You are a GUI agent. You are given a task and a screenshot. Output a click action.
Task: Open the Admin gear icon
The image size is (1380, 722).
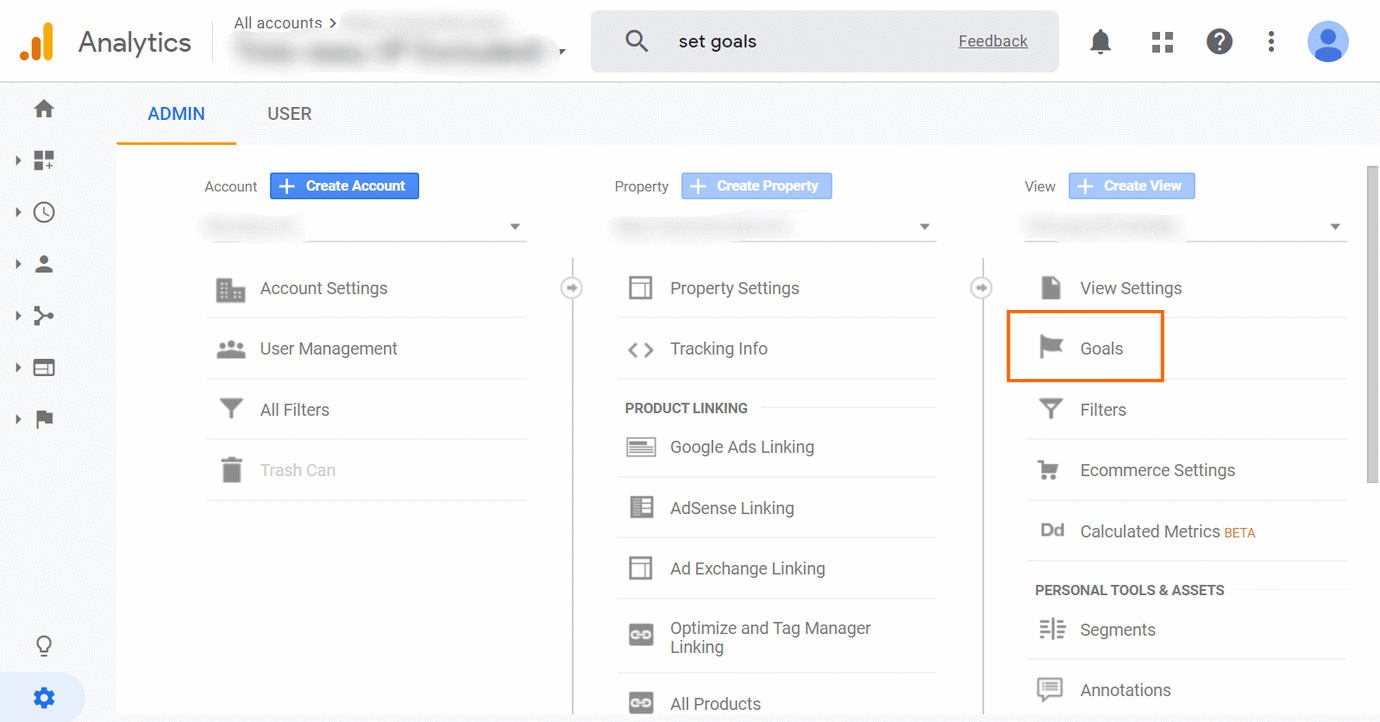[41, 697]
